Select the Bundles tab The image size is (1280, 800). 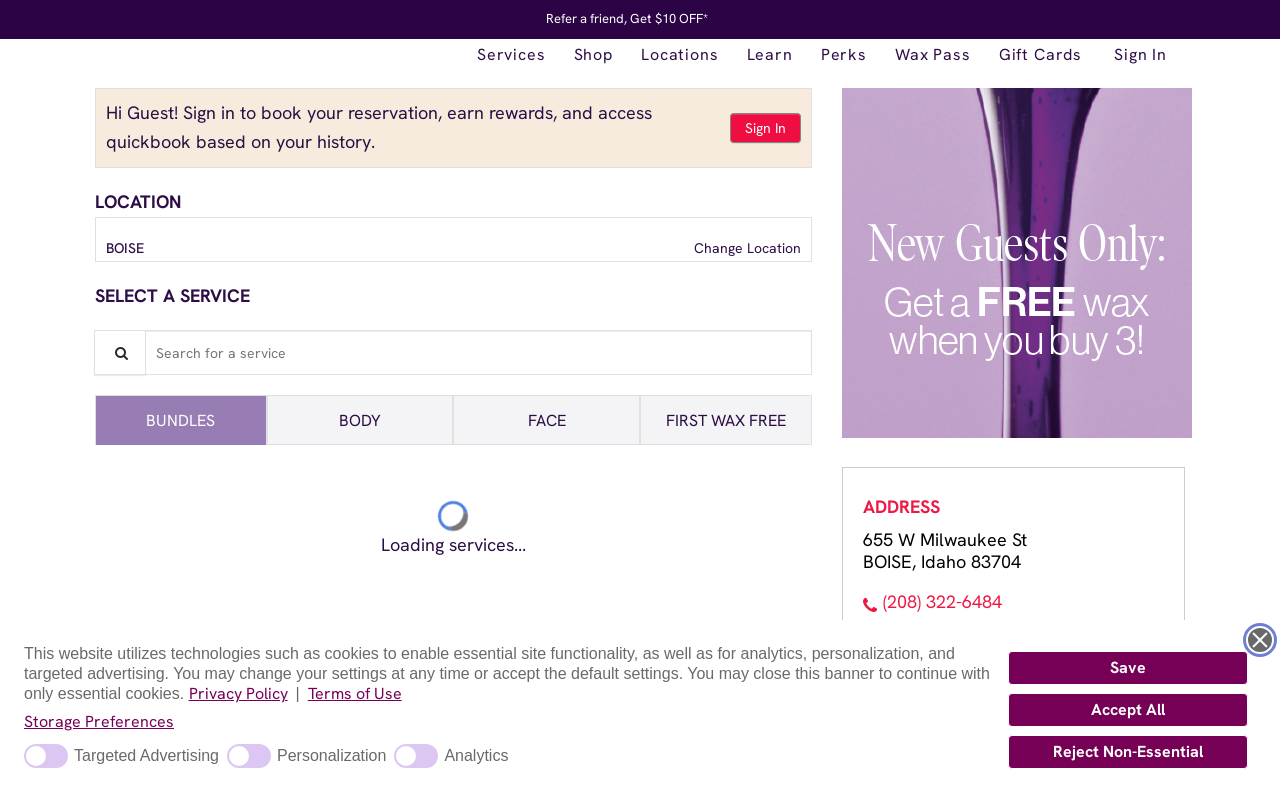click(x=181, y=420)
